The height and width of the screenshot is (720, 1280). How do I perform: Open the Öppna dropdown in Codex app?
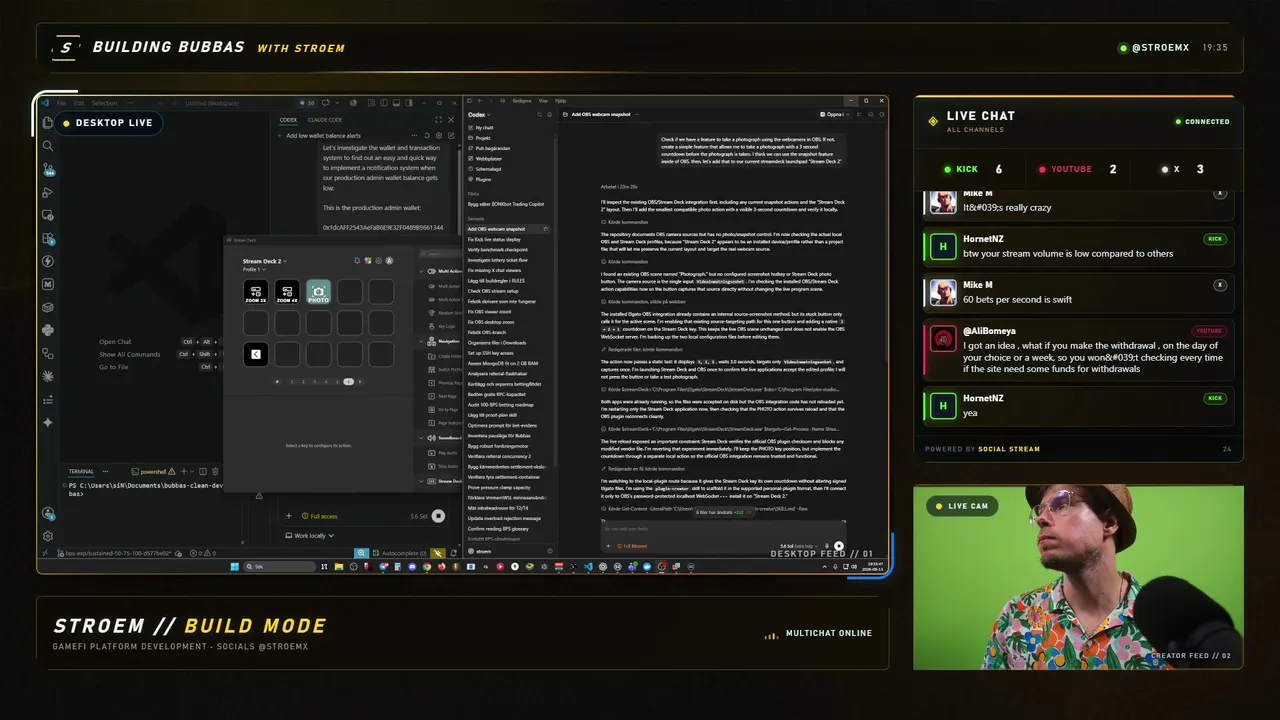click(834, 114)
